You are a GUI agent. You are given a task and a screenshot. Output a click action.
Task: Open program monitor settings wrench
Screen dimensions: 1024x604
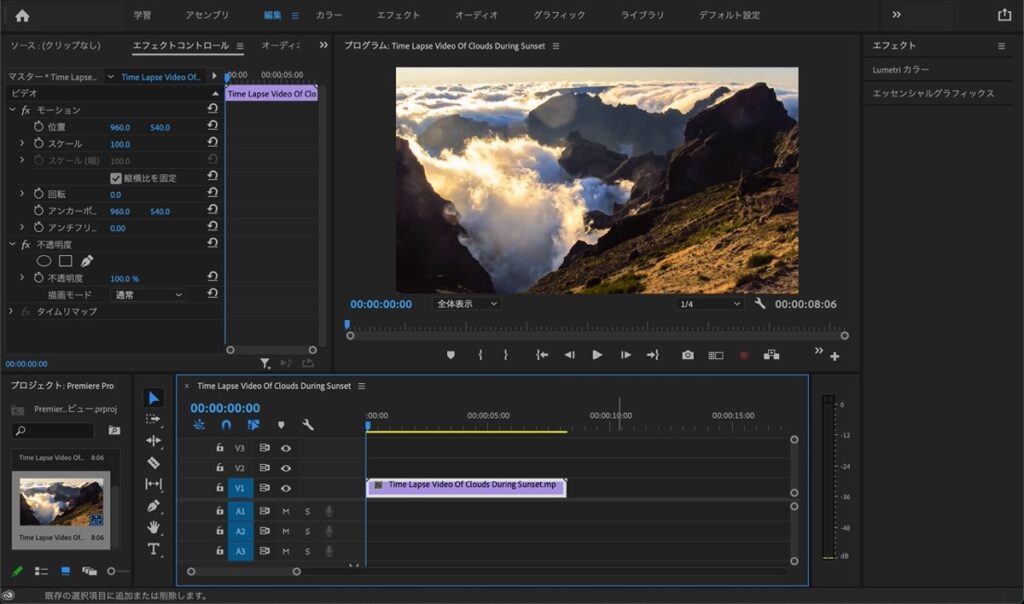760,304
